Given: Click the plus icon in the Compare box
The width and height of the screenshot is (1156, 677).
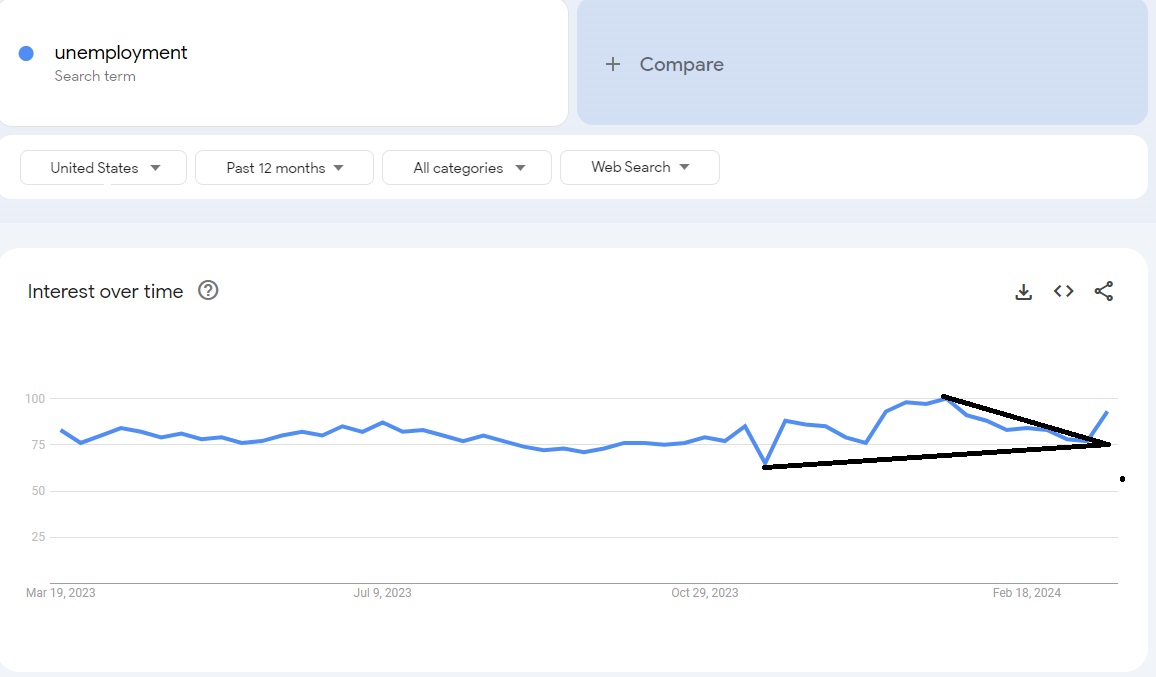Looking at the screenshot, I should (x=612, y=64).
